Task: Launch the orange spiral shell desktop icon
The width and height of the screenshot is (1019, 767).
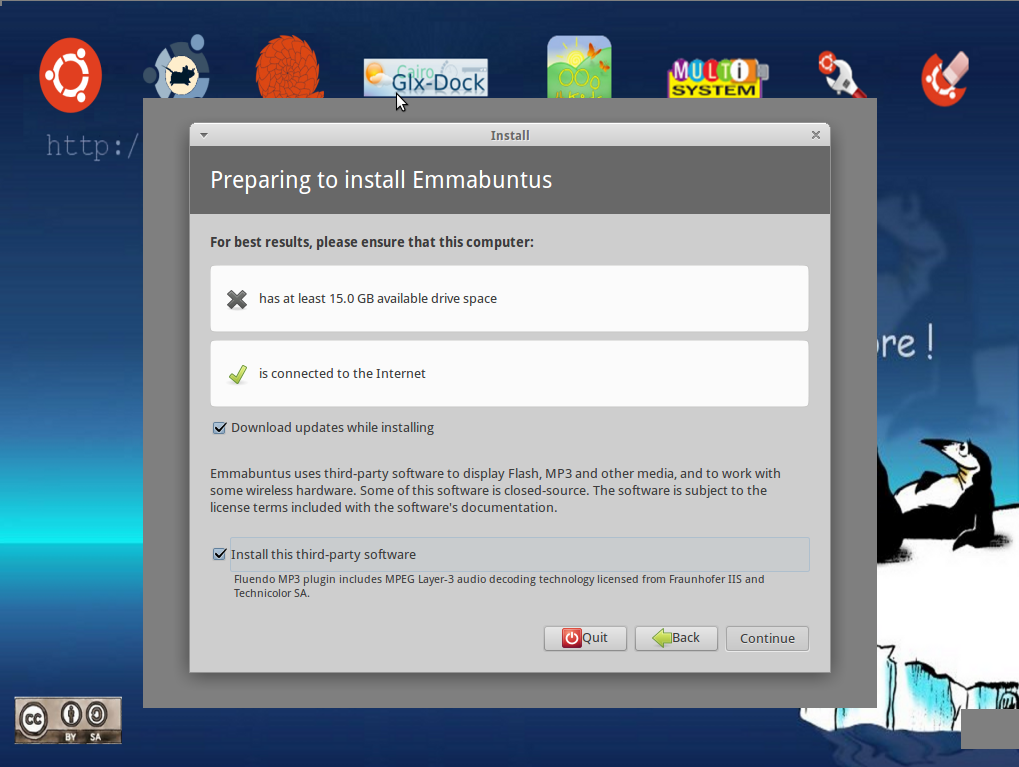Action: (x=288, y=67)
